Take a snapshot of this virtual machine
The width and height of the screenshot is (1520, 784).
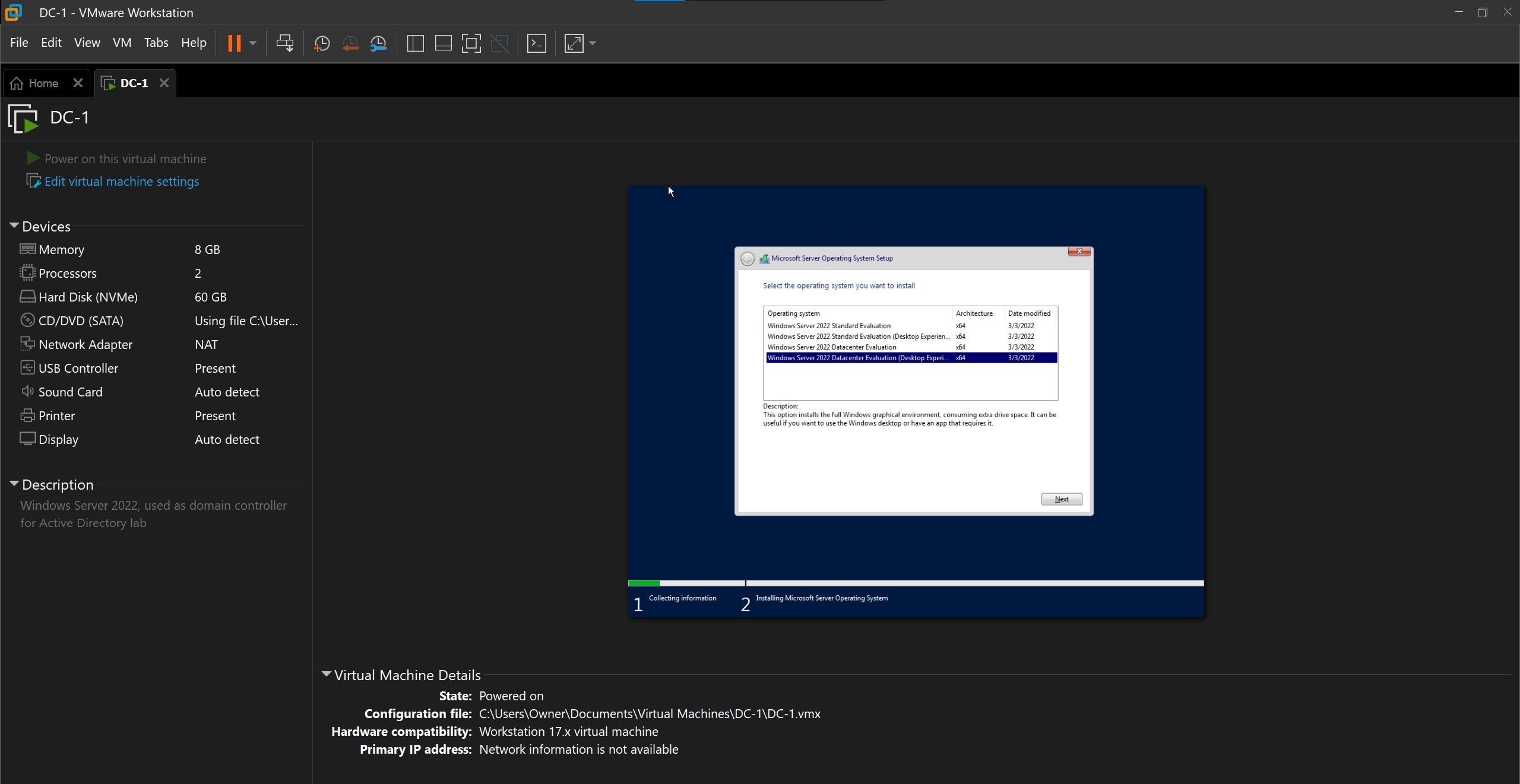(321, 43)
